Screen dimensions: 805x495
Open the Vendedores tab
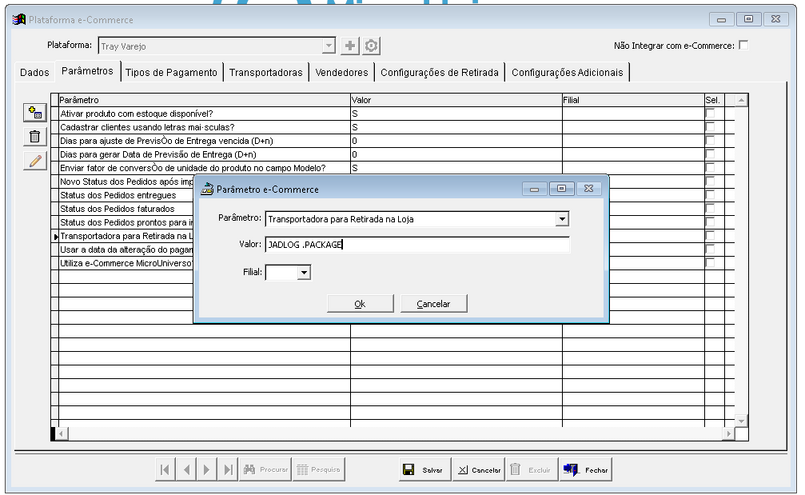coord(341,72)
